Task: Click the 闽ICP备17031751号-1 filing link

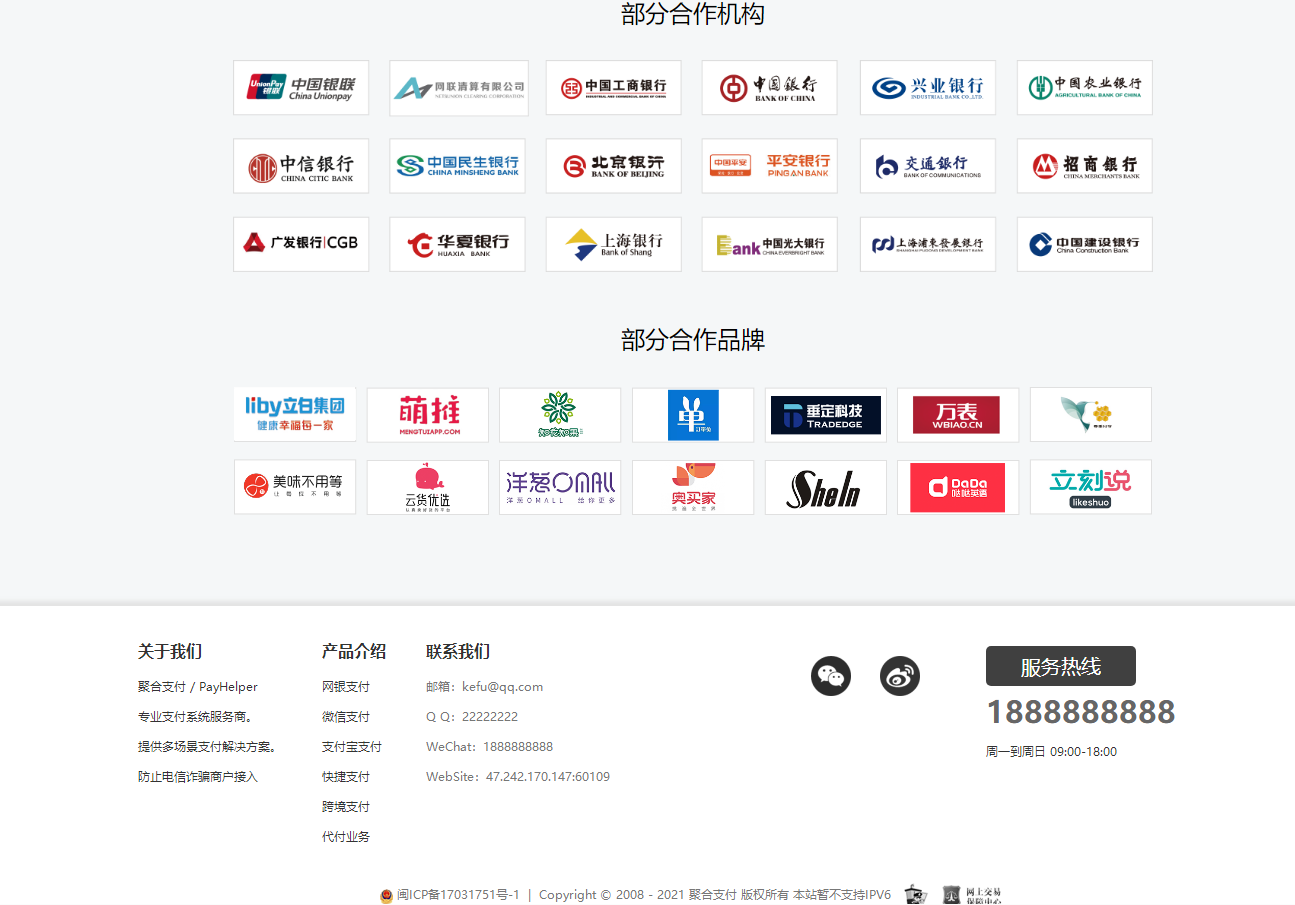Action: 458,895
